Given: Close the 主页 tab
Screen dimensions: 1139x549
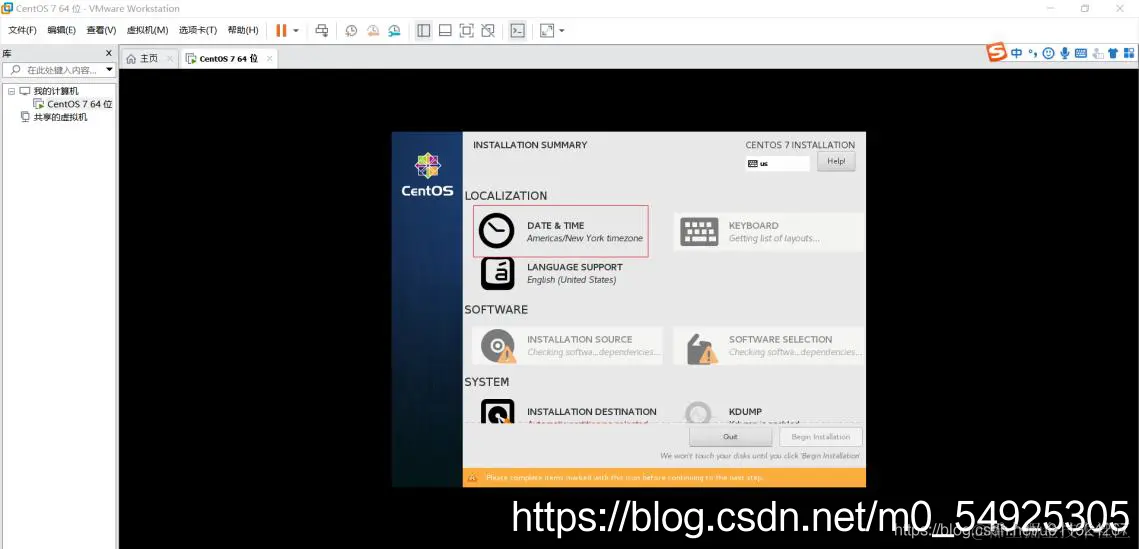Looking at the screenshot, I should [169, 58].
